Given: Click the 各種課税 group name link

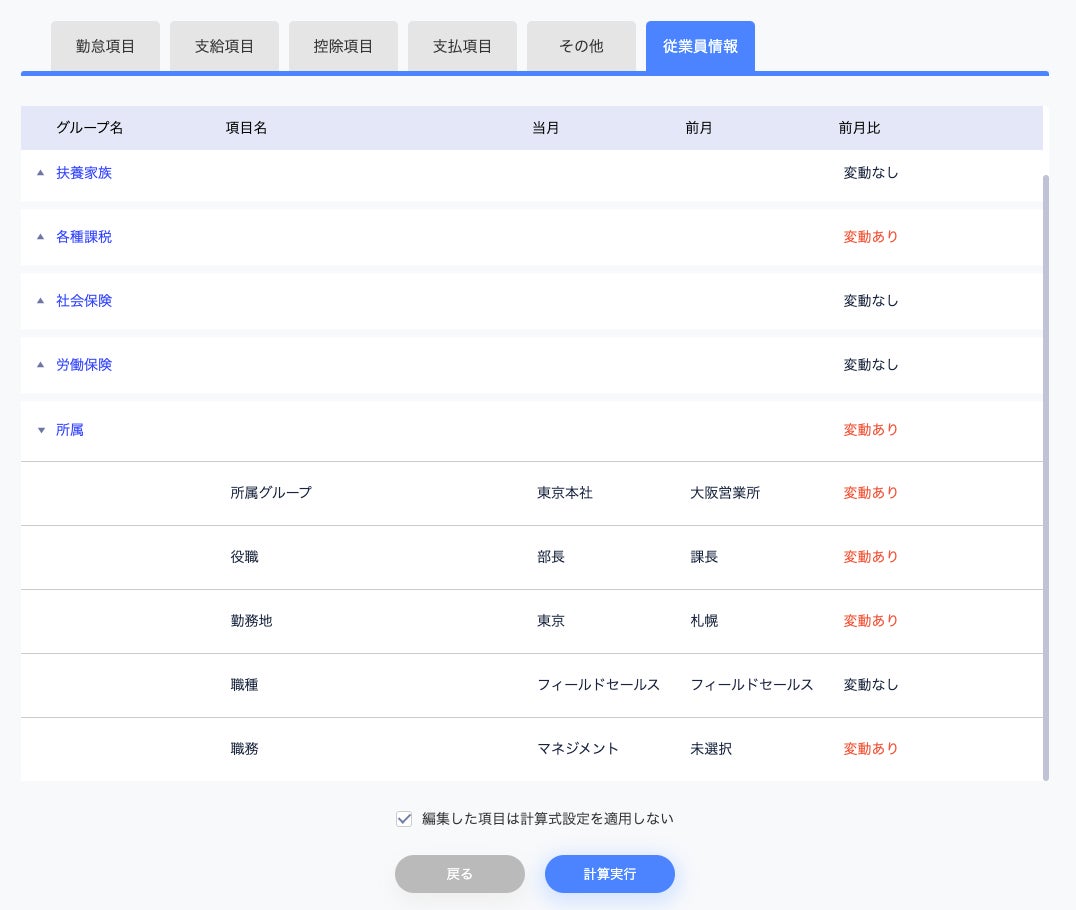Looking at the screenshot, I should (x=84, y=237).
